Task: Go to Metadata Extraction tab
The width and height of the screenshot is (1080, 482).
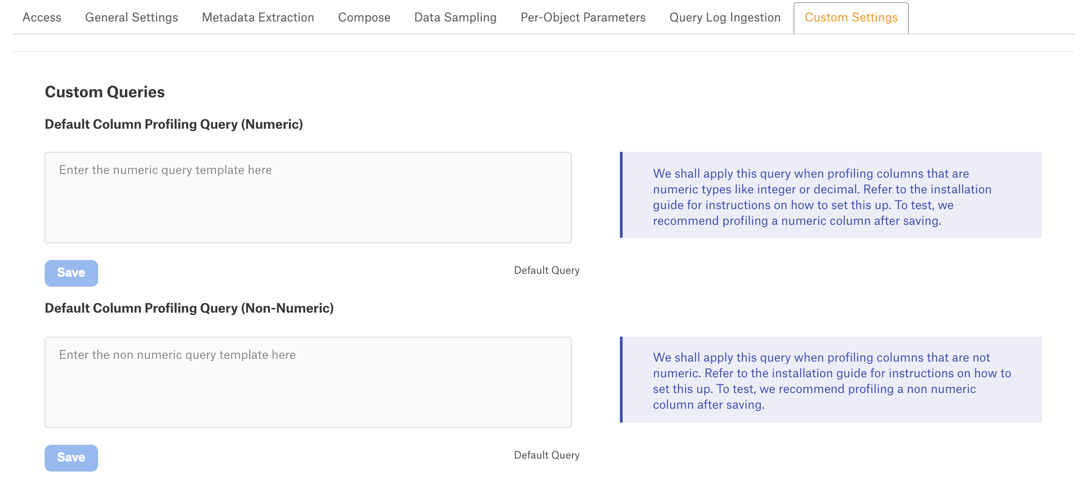Action: 258,17
